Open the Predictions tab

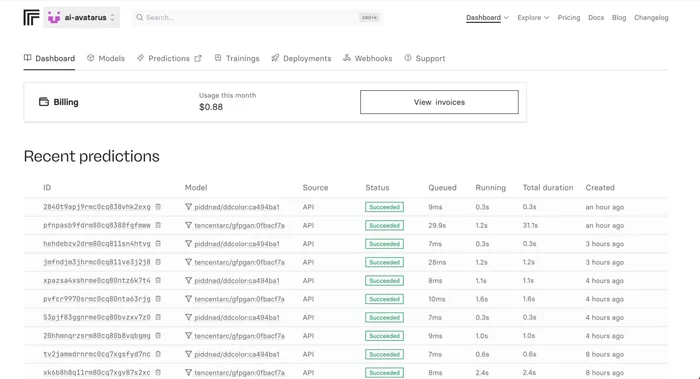pyautogui.click(x=169, y=58)
